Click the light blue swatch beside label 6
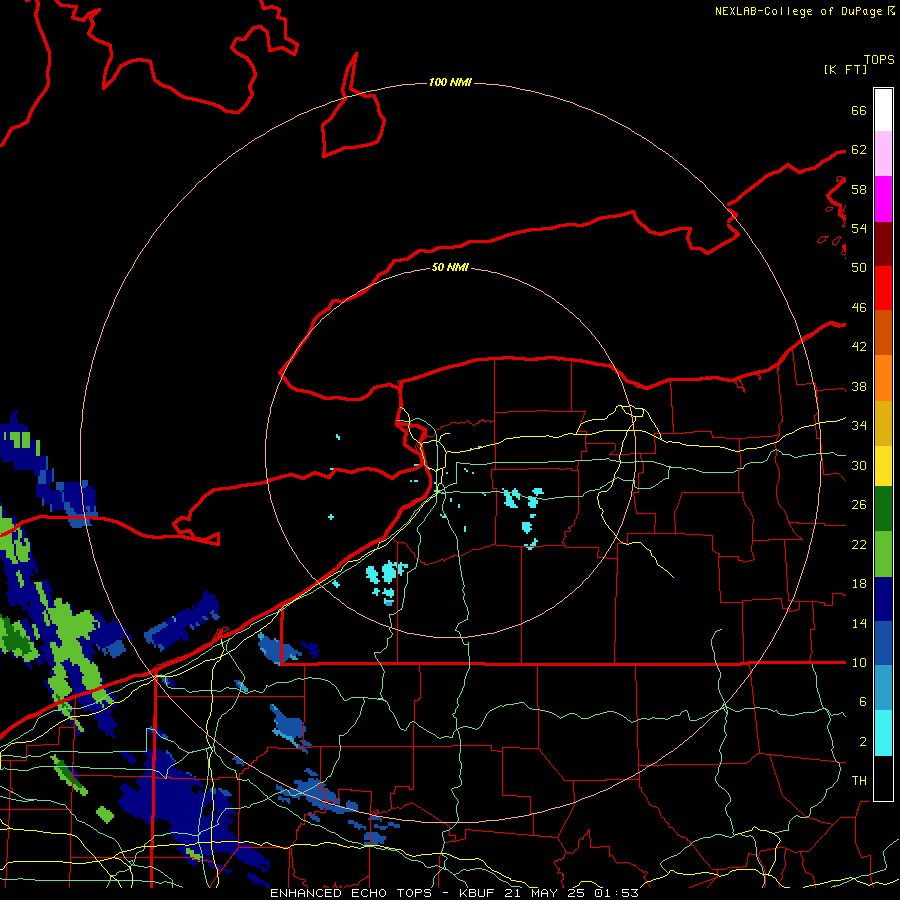This screenshot has height=900, width=900. (883, 688)
